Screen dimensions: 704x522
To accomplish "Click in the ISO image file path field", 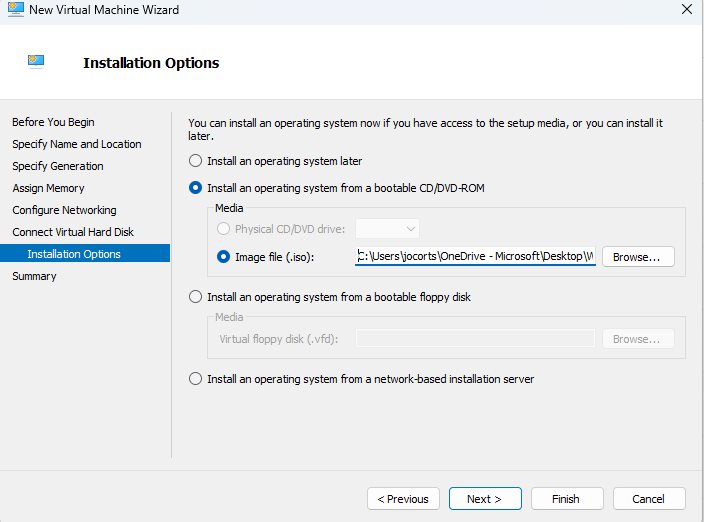I will 475,257.
